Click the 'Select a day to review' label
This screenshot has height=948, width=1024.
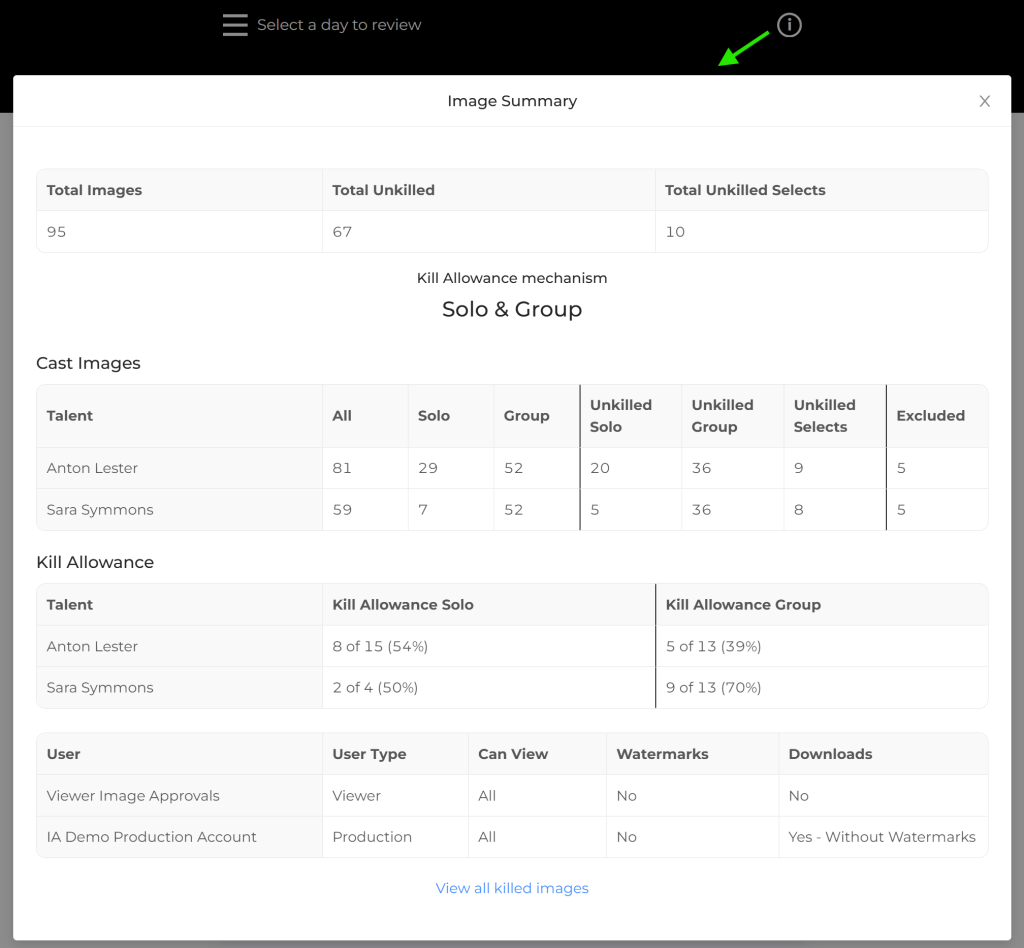(x=339, y=25)
